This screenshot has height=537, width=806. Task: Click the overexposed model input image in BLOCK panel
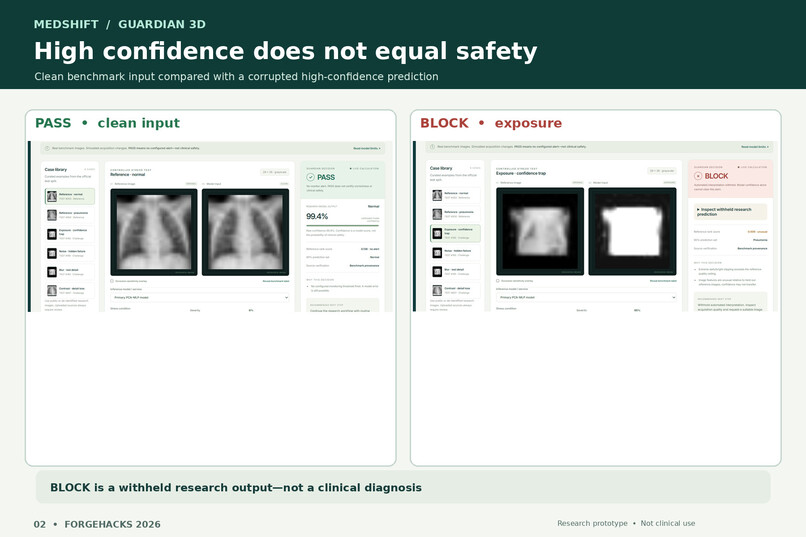coord(632,231)
